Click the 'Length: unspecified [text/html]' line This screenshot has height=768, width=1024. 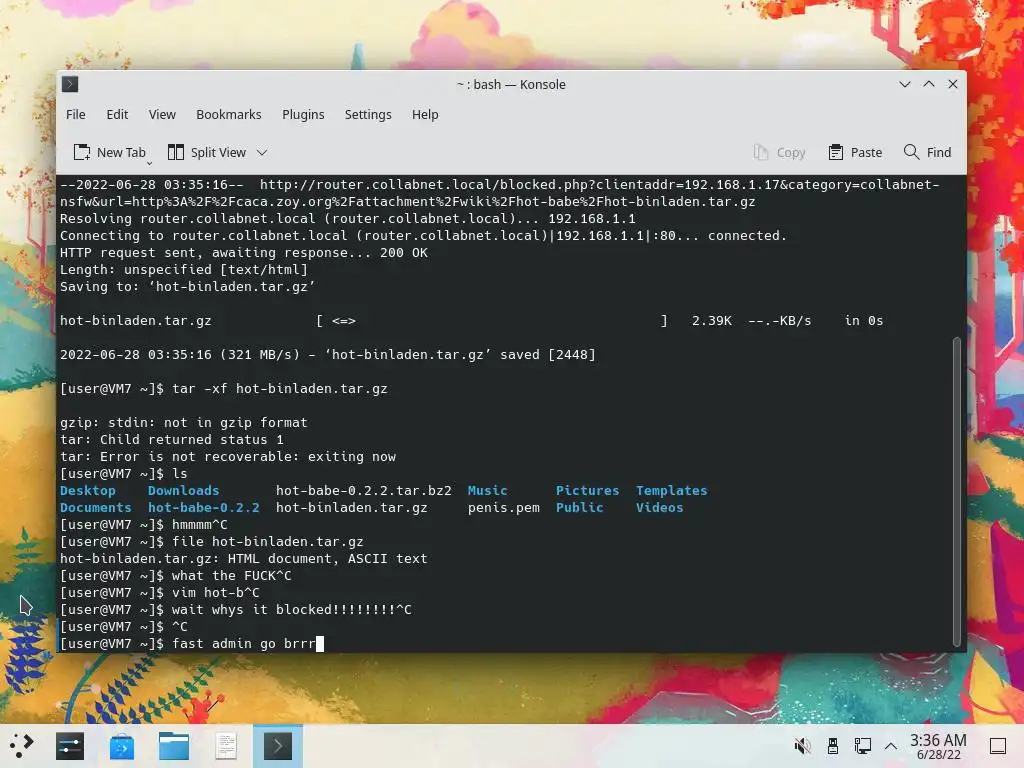[184, 270]
